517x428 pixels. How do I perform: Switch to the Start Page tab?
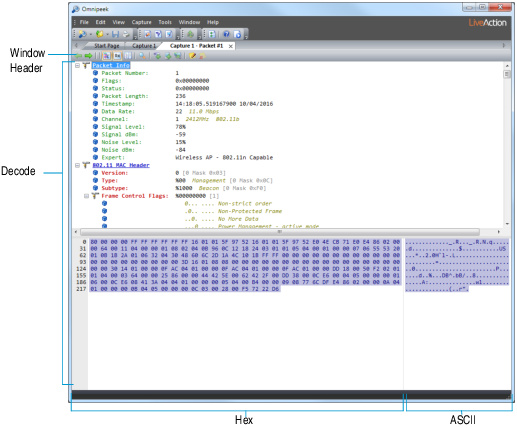[x=107, y=46]
